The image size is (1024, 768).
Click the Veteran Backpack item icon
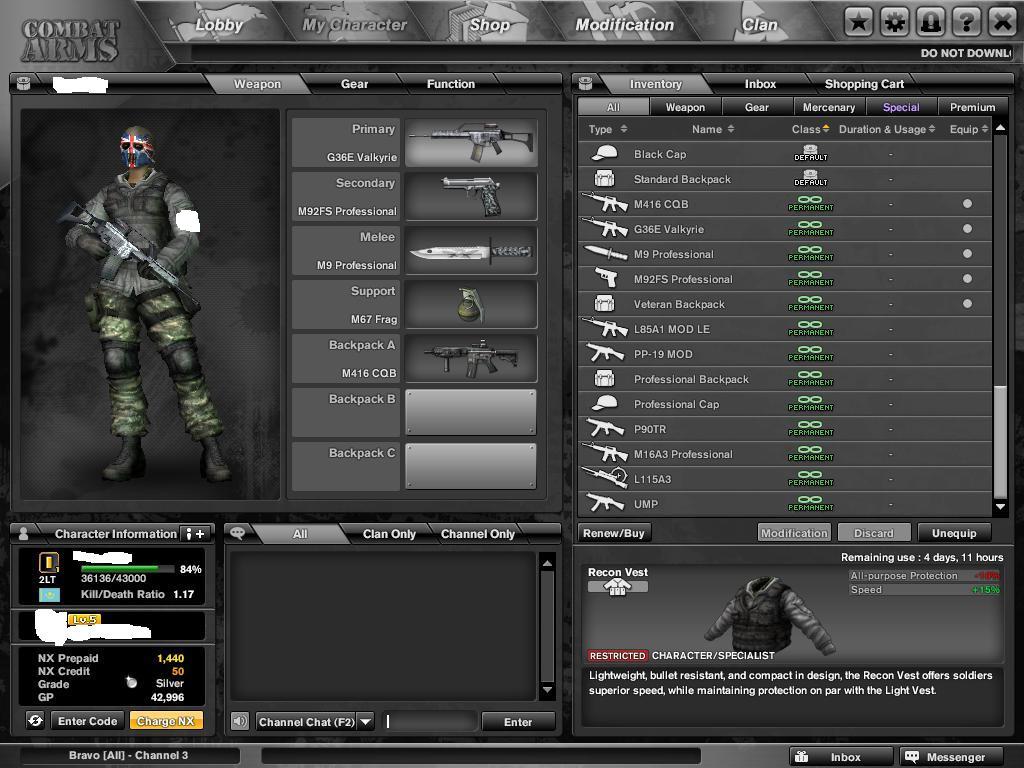click(x=605, y=303)
